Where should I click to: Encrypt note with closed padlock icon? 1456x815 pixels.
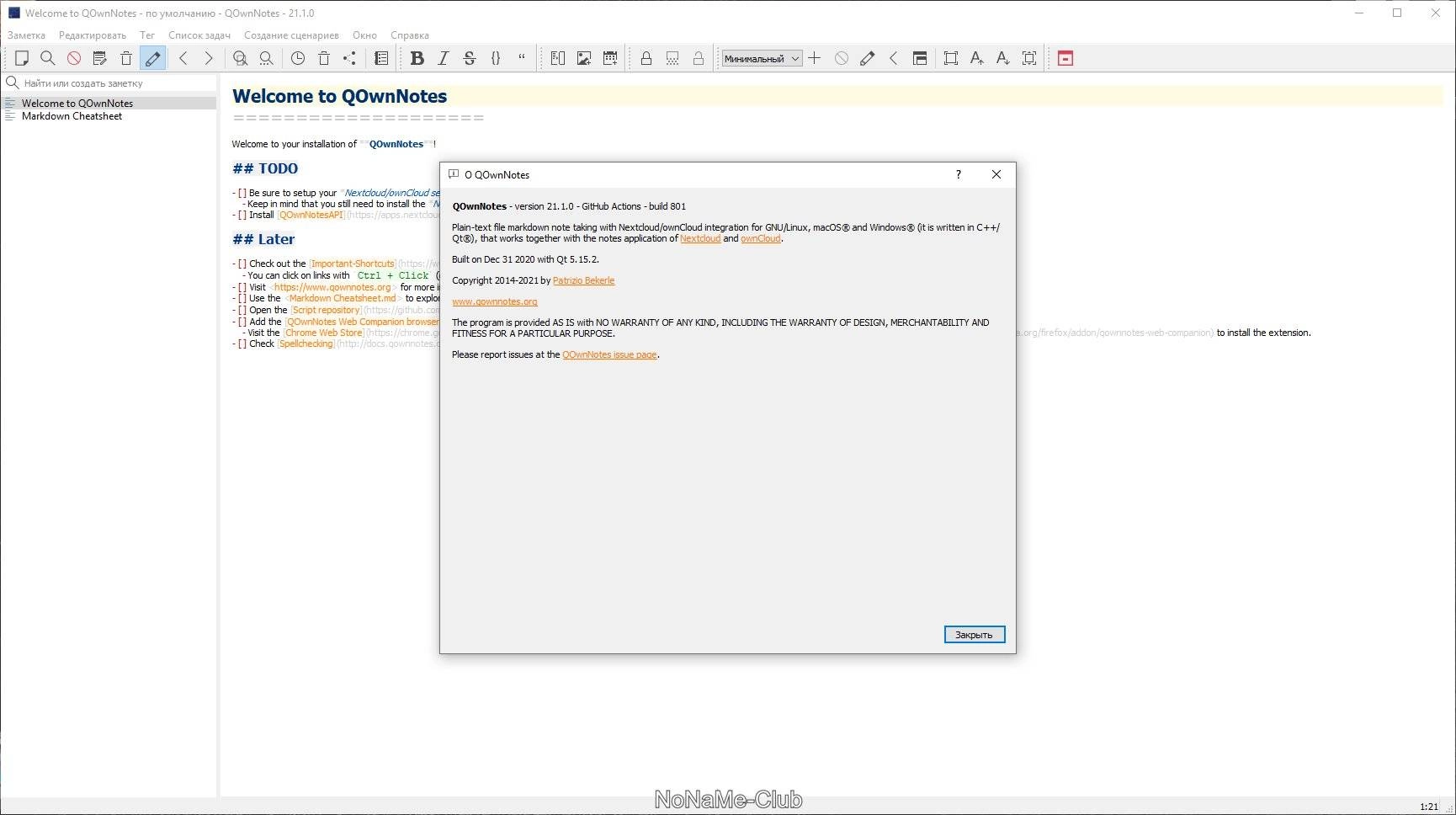tap(646, 58)
